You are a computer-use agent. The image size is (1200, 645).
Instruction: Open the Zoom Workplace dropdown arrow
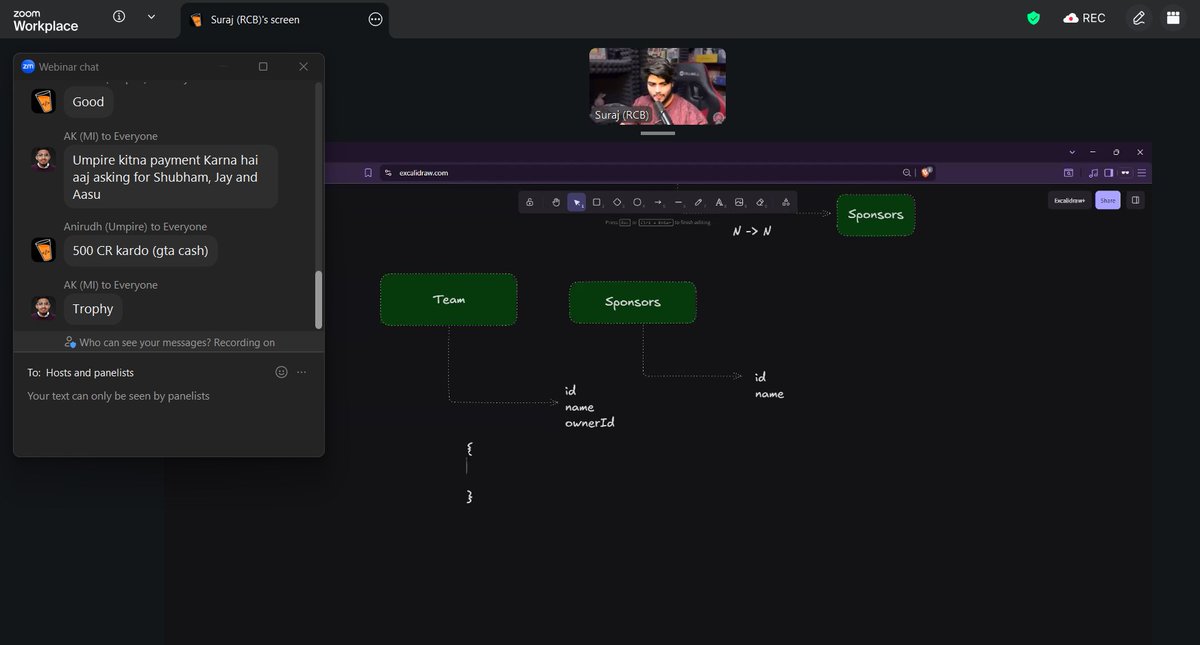pos(150,17)
